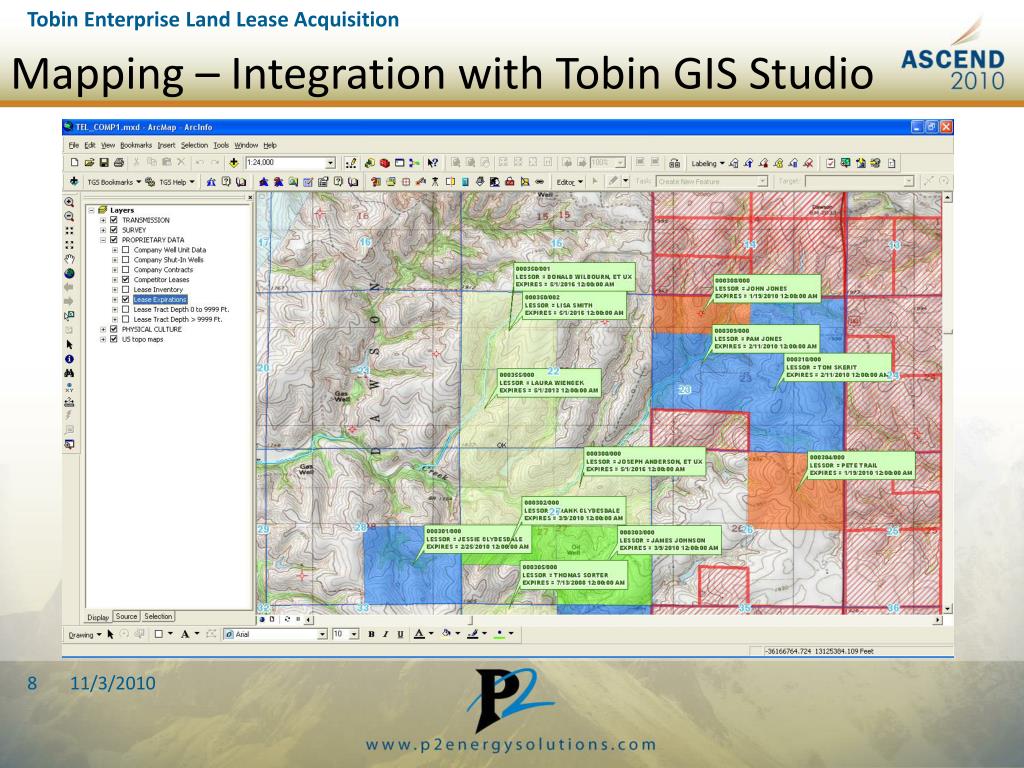Click the bold B formatting icon

pos(371,633)
